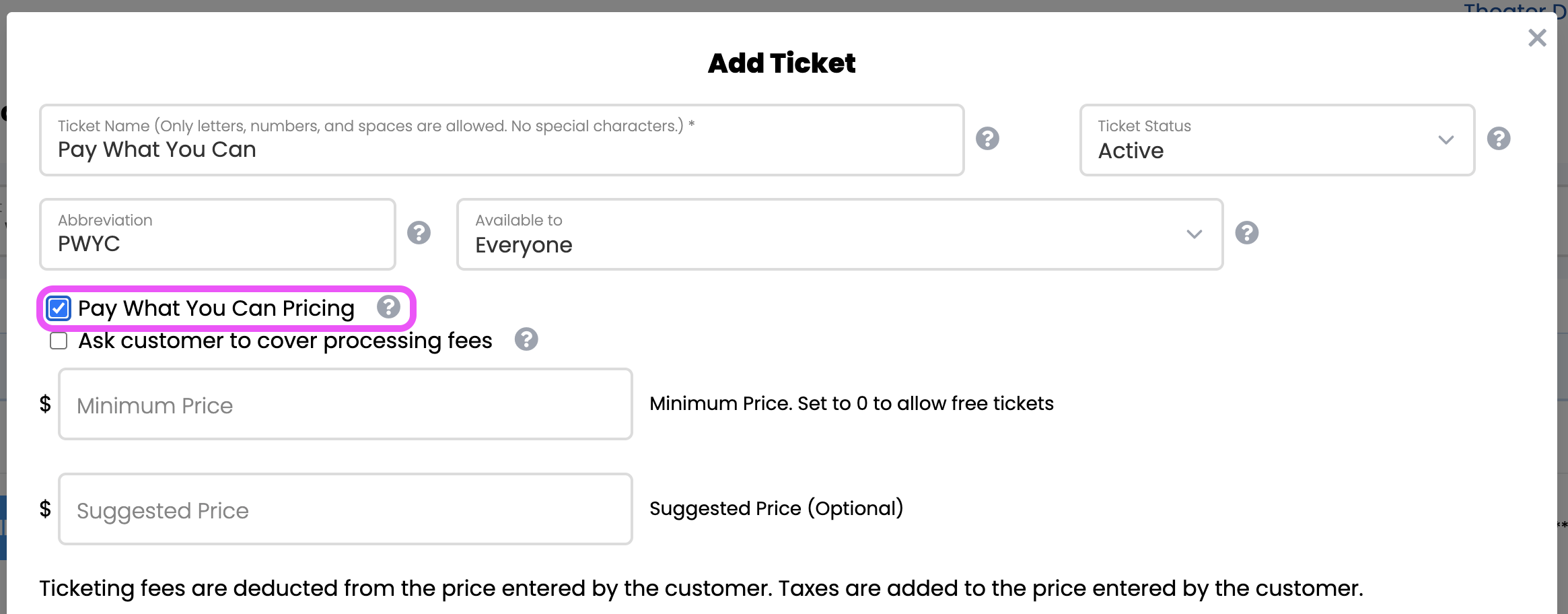The image size is (1568, 614).
Task: Select the Suggested Price input box
Action: pyautogui.click(x=345, y=510)
